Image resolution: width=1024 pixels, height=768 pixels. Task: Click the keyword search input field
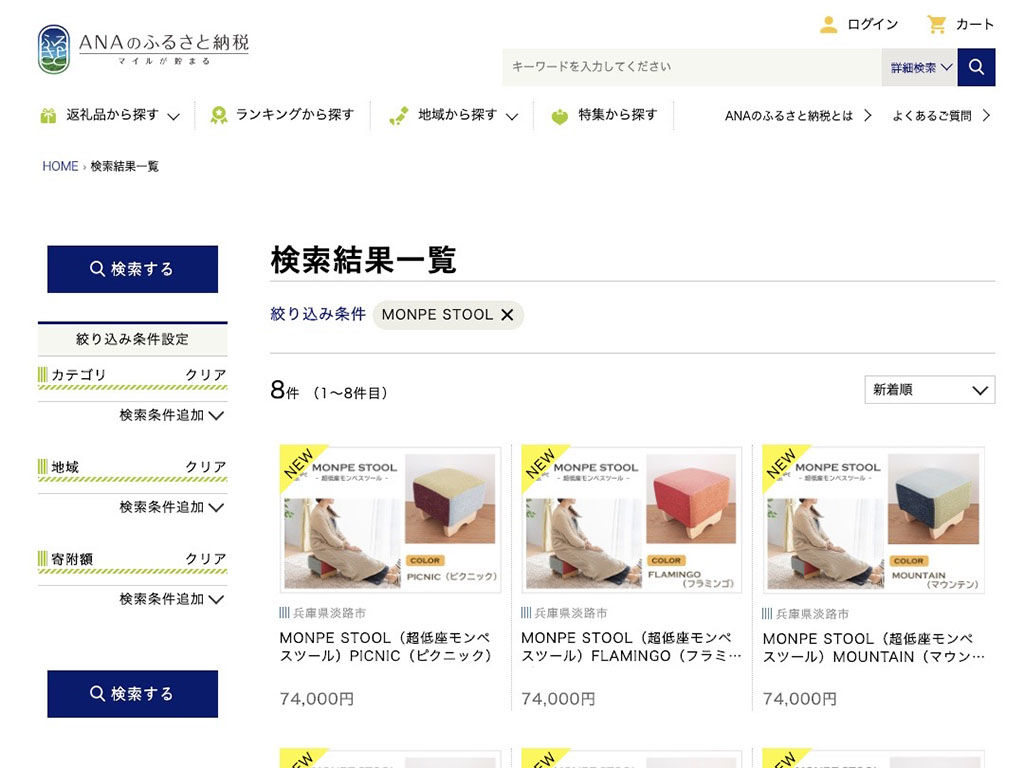click(692, 67)
